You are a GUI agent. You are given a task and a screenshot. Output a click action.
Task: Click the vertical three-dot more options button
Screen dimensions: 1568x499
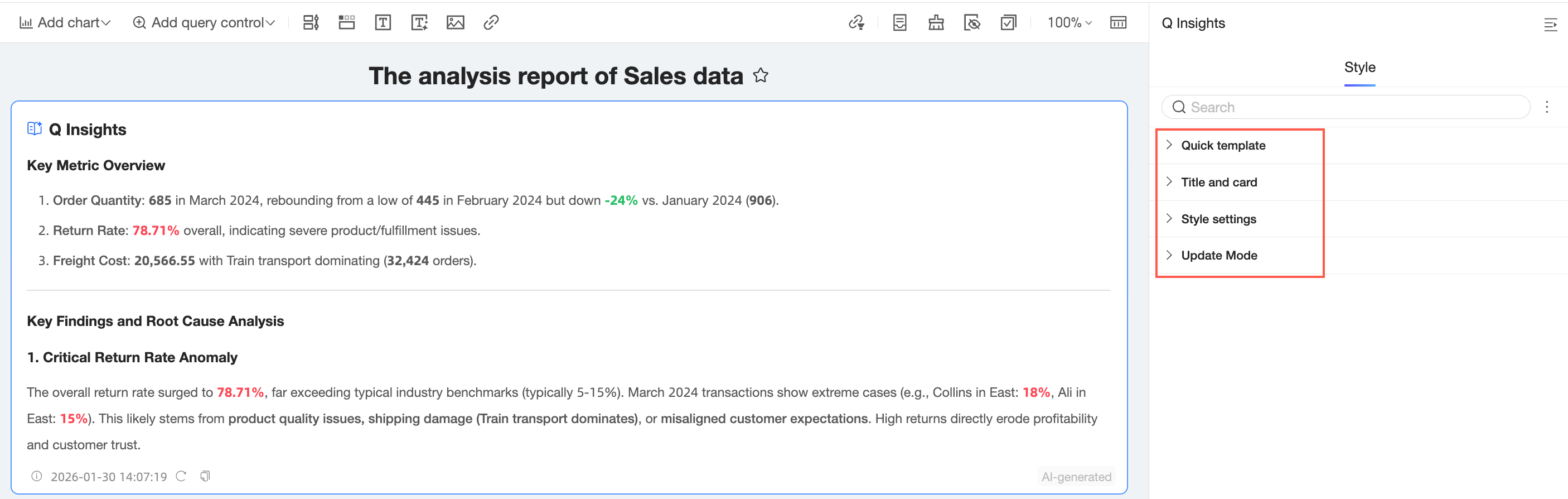pos(1547,107)
